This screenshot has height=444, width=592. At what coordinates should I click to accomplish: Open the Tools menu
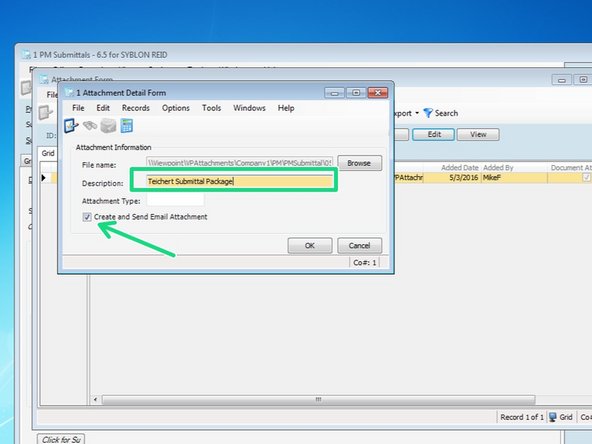pyautogui.click(x=211, y=108)
